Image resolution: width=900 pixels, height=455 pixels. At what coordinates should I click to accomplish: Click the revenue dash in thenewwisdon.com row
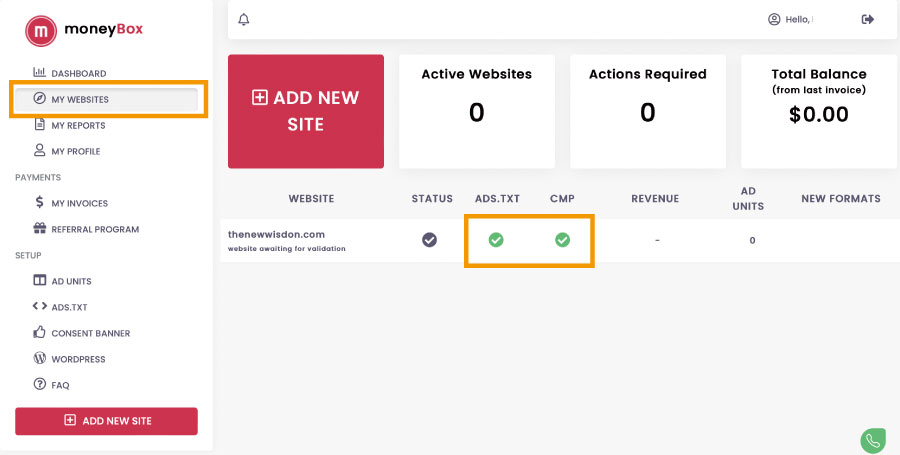coord(657,240)
